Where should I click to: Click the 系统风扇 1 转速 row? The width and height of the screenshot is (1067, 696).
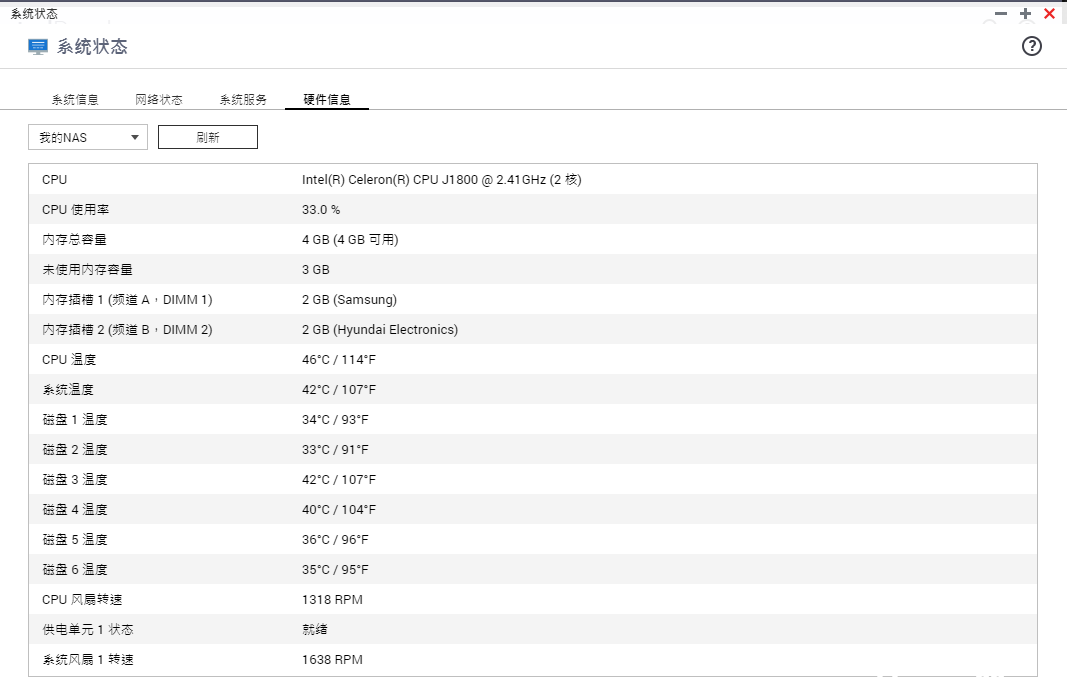[532, 660]
